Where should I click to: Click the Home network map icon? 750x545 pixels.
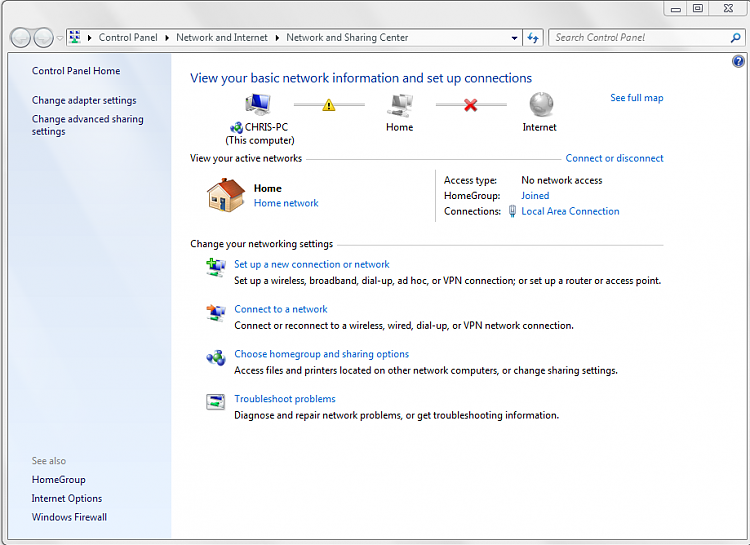[399, 105]
